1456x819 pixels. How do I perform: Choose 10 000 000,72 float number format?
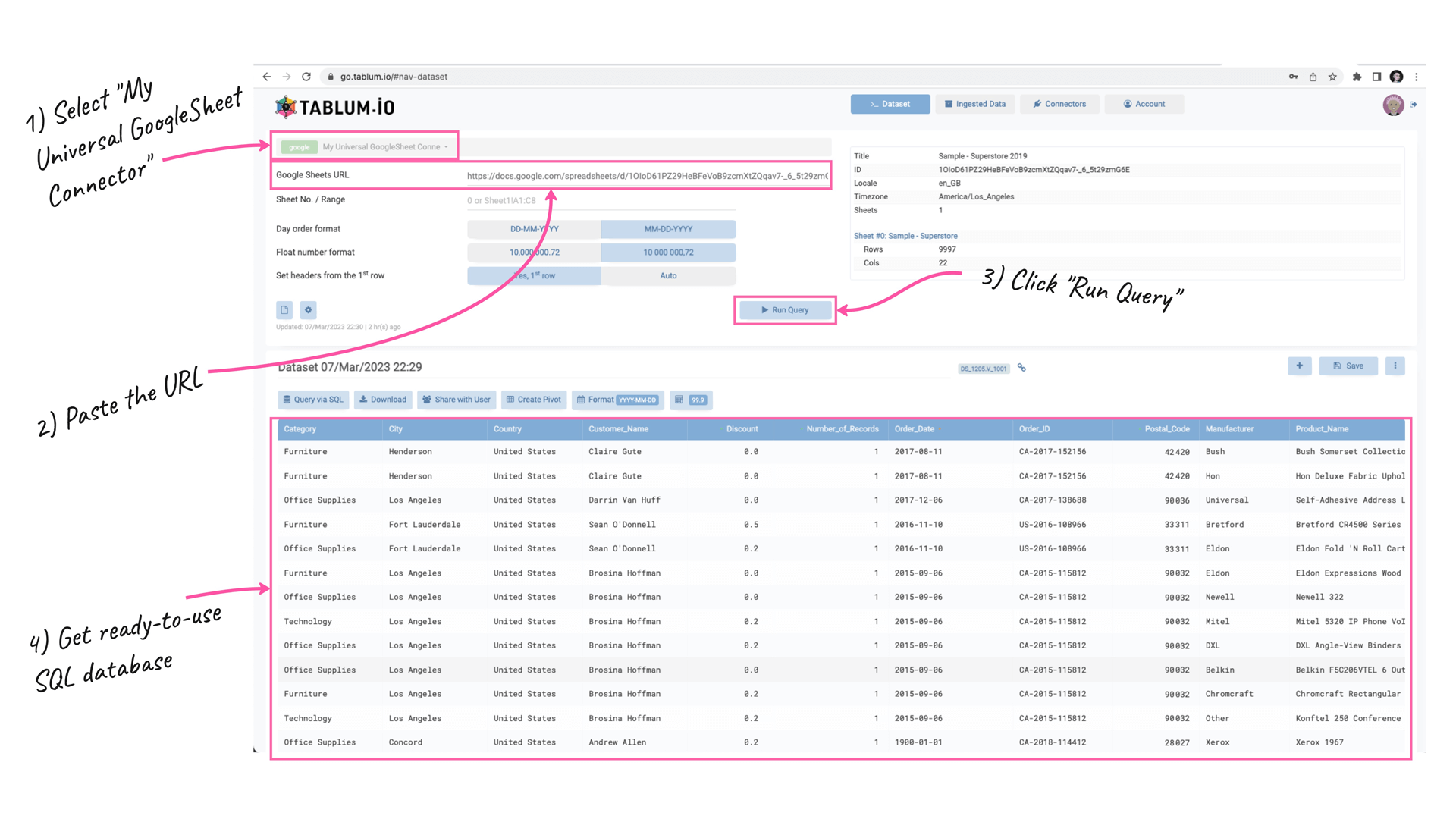[668, 253]
